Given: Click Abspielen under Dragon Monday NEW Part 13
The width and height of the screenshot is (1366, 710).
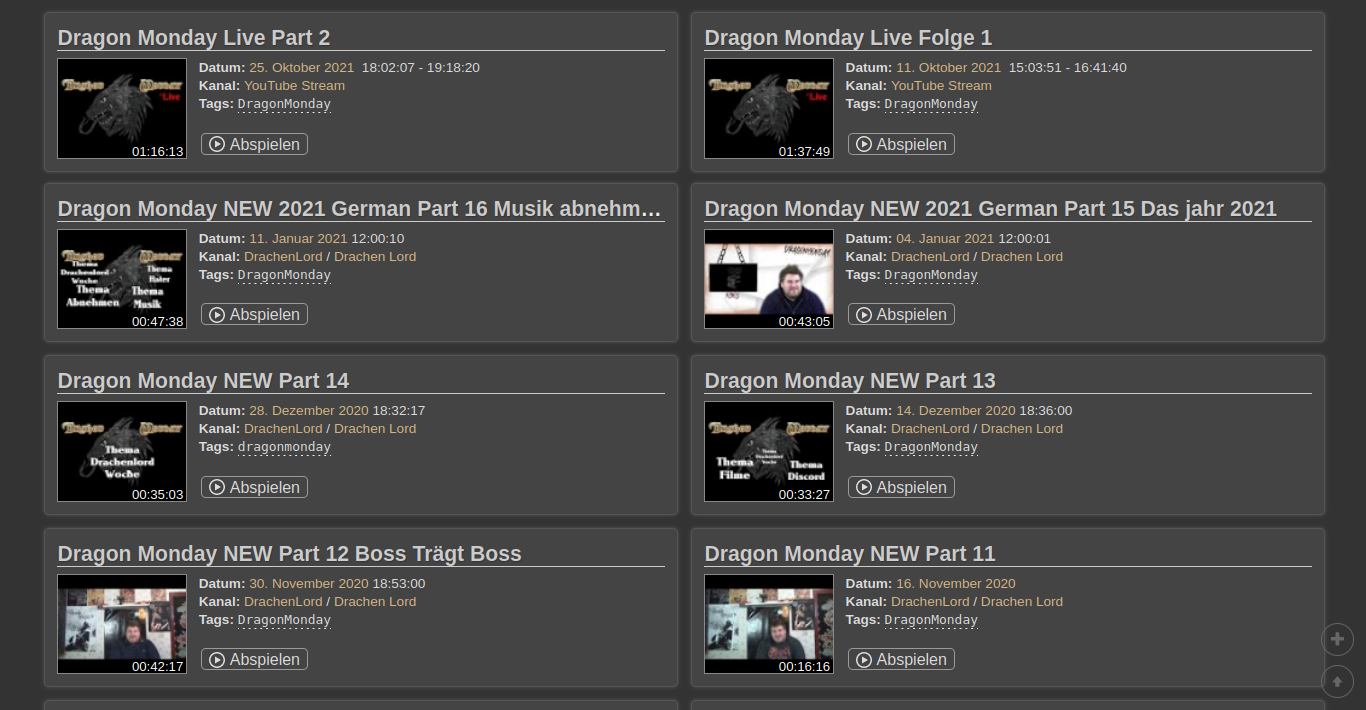Looking at the screenshot, I should click(x=901, y=487).
